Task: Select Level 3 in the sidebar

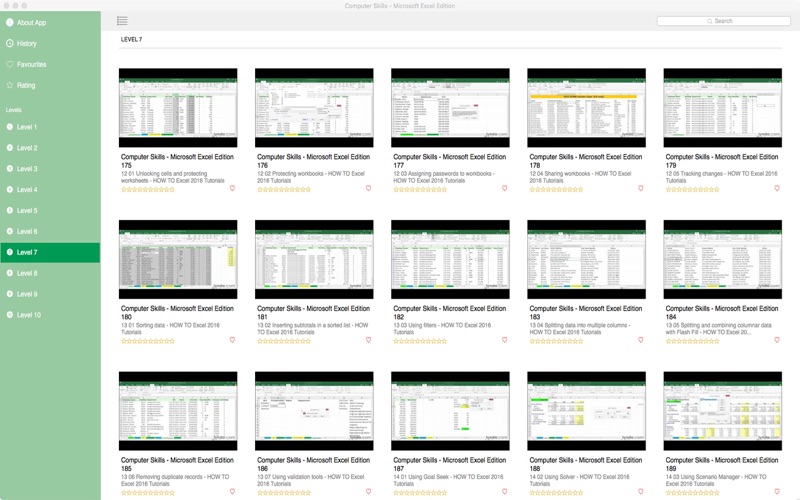Action: [x=50, y=168]
